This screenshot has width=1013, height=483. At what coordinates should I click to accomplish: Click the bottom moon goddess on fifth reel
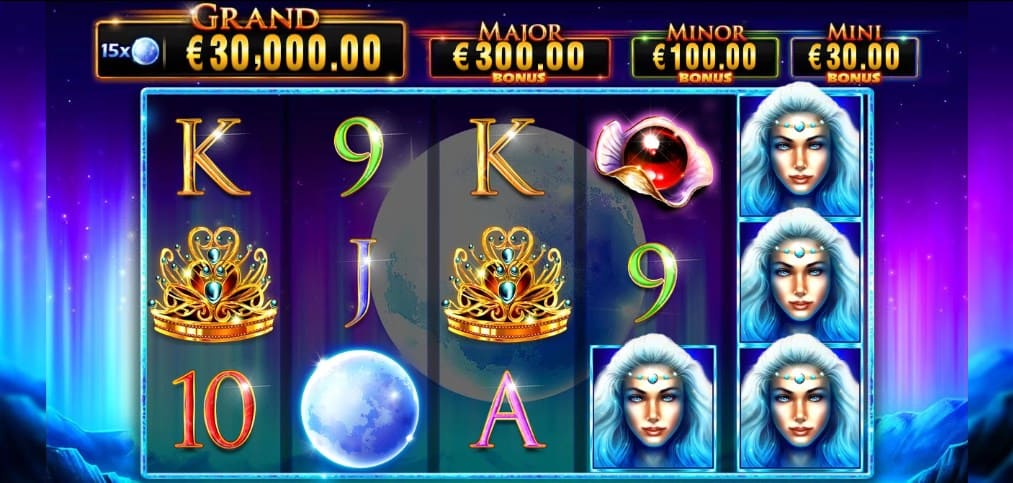pos(800,407)
